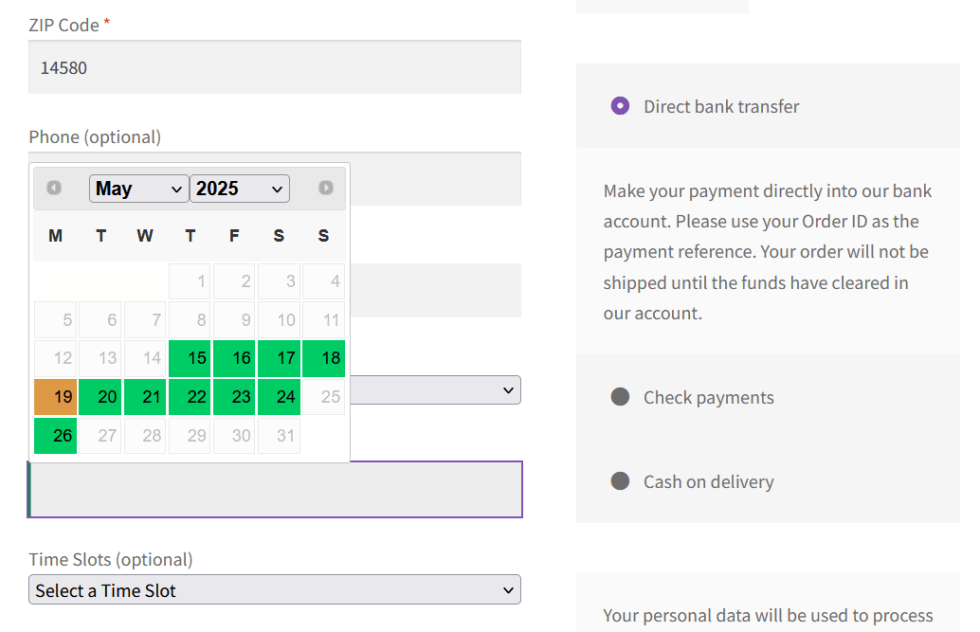
Task: Select Direct bank transfer payment option
Action: (620, 106)
